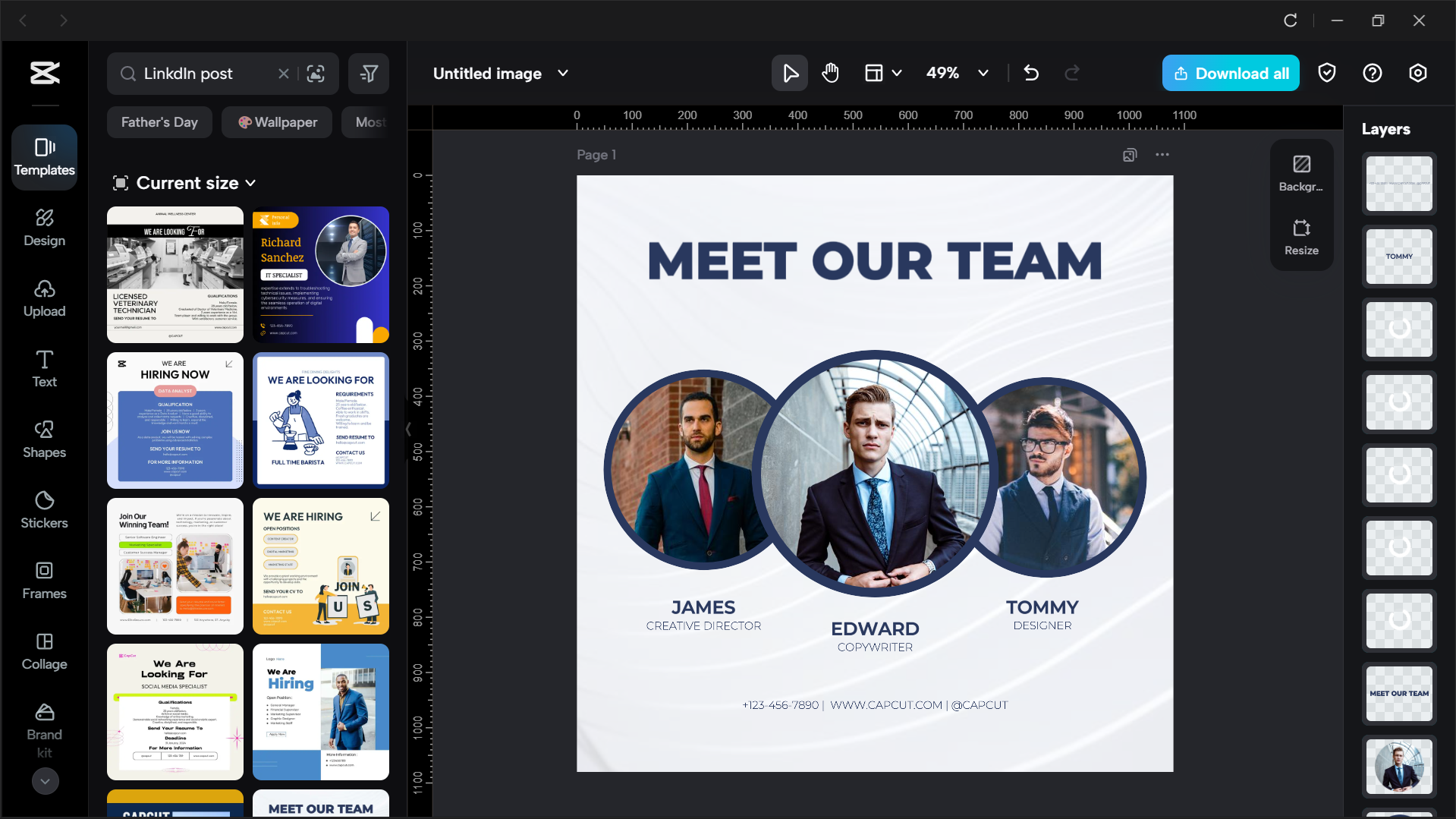The width and height of the screenshot is (1456, 819).
Task: Click the Undo icon
Action: (x=1031, y=73)
